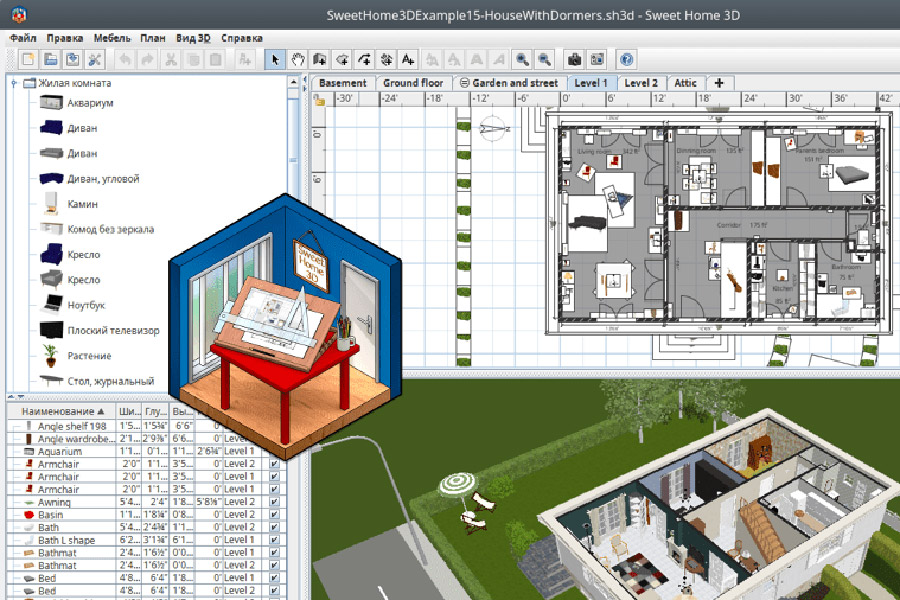Uncheck visibility for the Level 2 Armchair
Screen dimensions: 900x600
274,464
